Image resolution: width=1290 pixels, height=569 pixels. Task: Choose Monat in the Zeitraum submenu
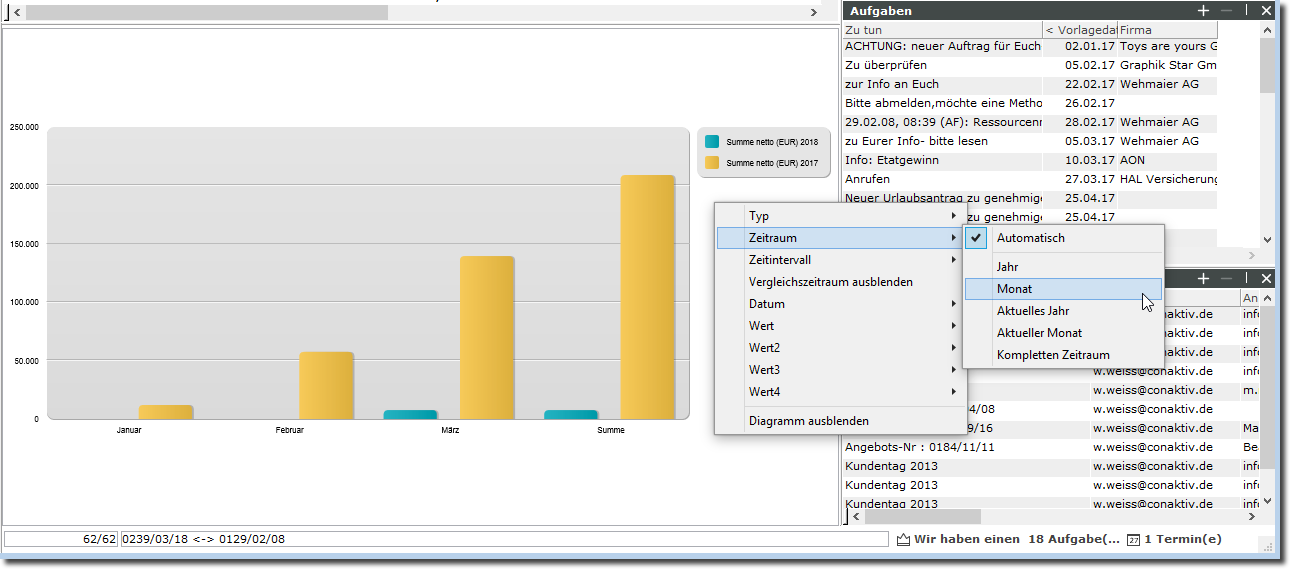point(1014,289)
